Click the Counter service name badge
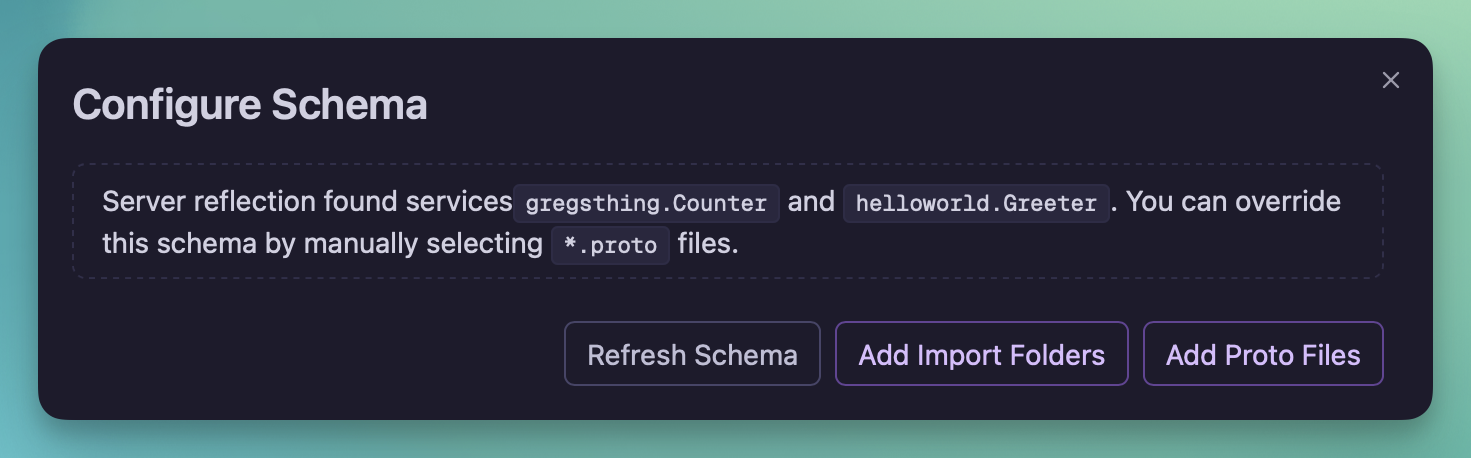 [646, 203]
